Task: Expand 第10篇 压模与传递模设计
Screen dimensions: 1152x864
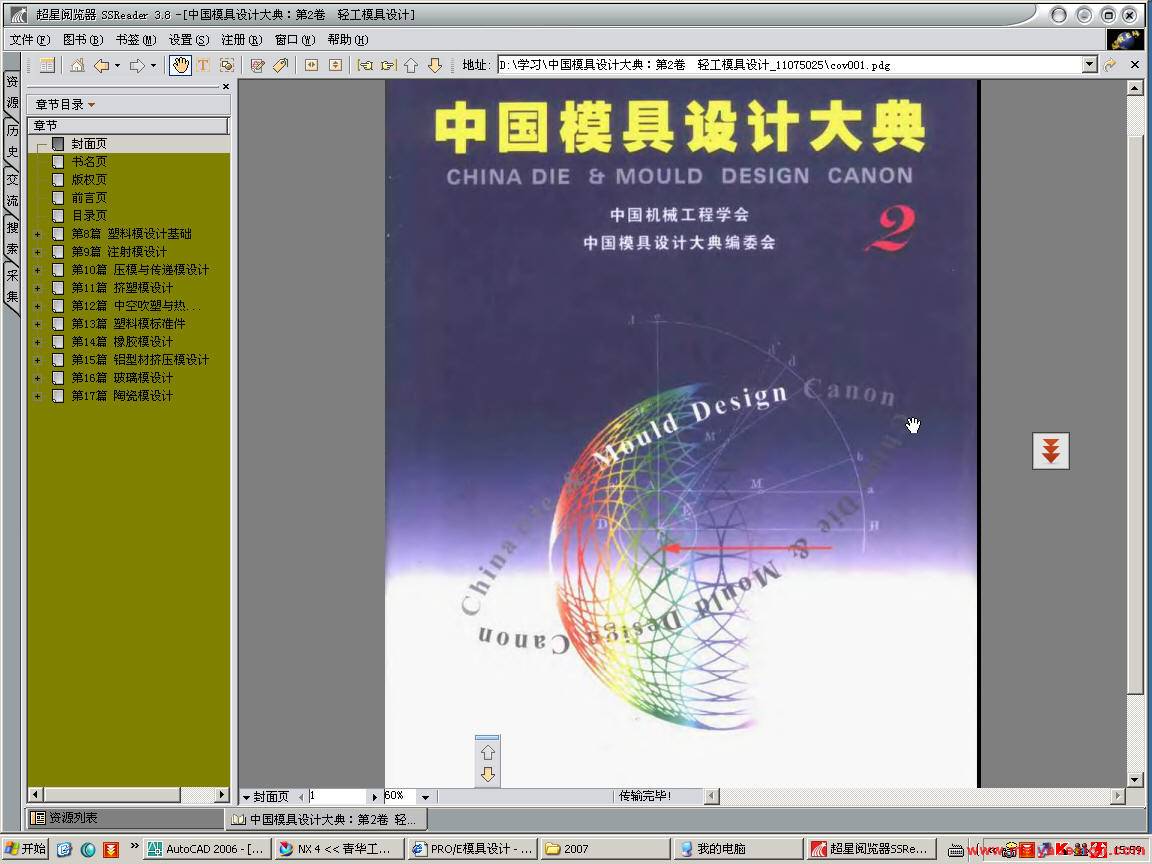Action: (x=37, y=270)
